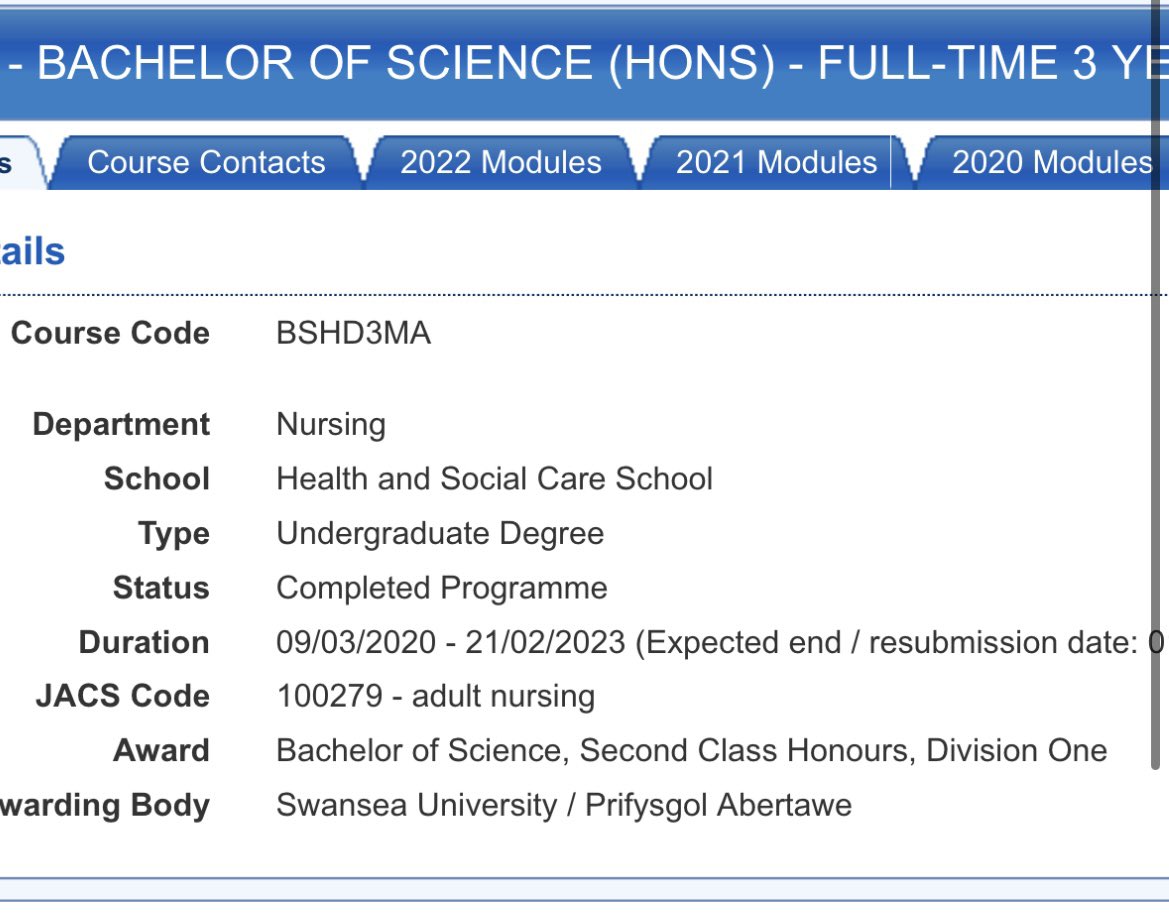Select the partially visible active details tab
This screenshot has height=913, width=1169.
[21, 162]
